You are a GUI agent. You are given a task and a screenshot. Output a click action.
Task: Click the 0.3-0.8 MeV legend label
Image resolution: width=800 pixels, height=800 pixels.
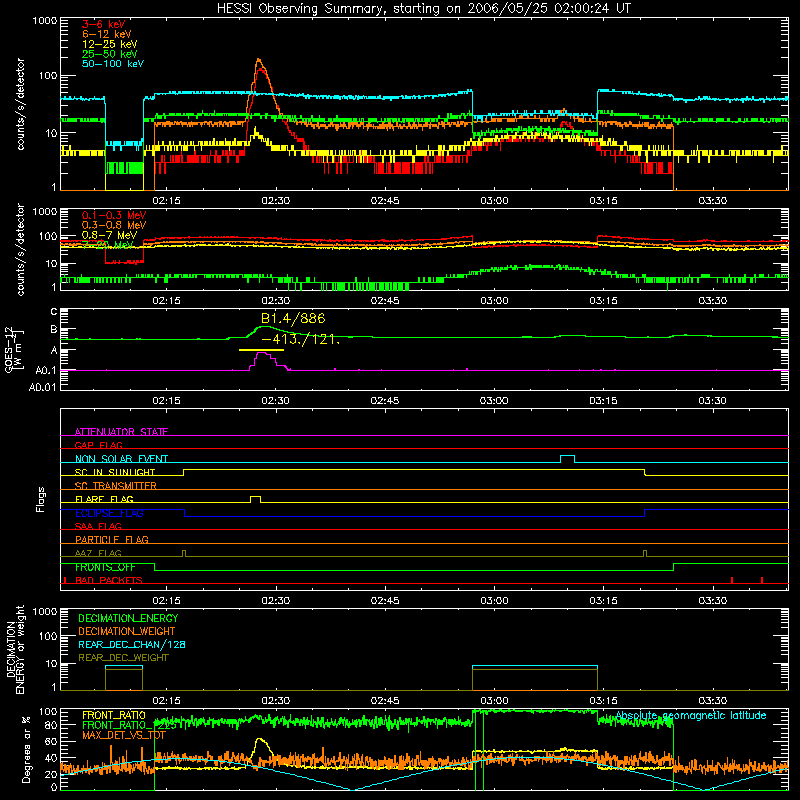(114, 225)
